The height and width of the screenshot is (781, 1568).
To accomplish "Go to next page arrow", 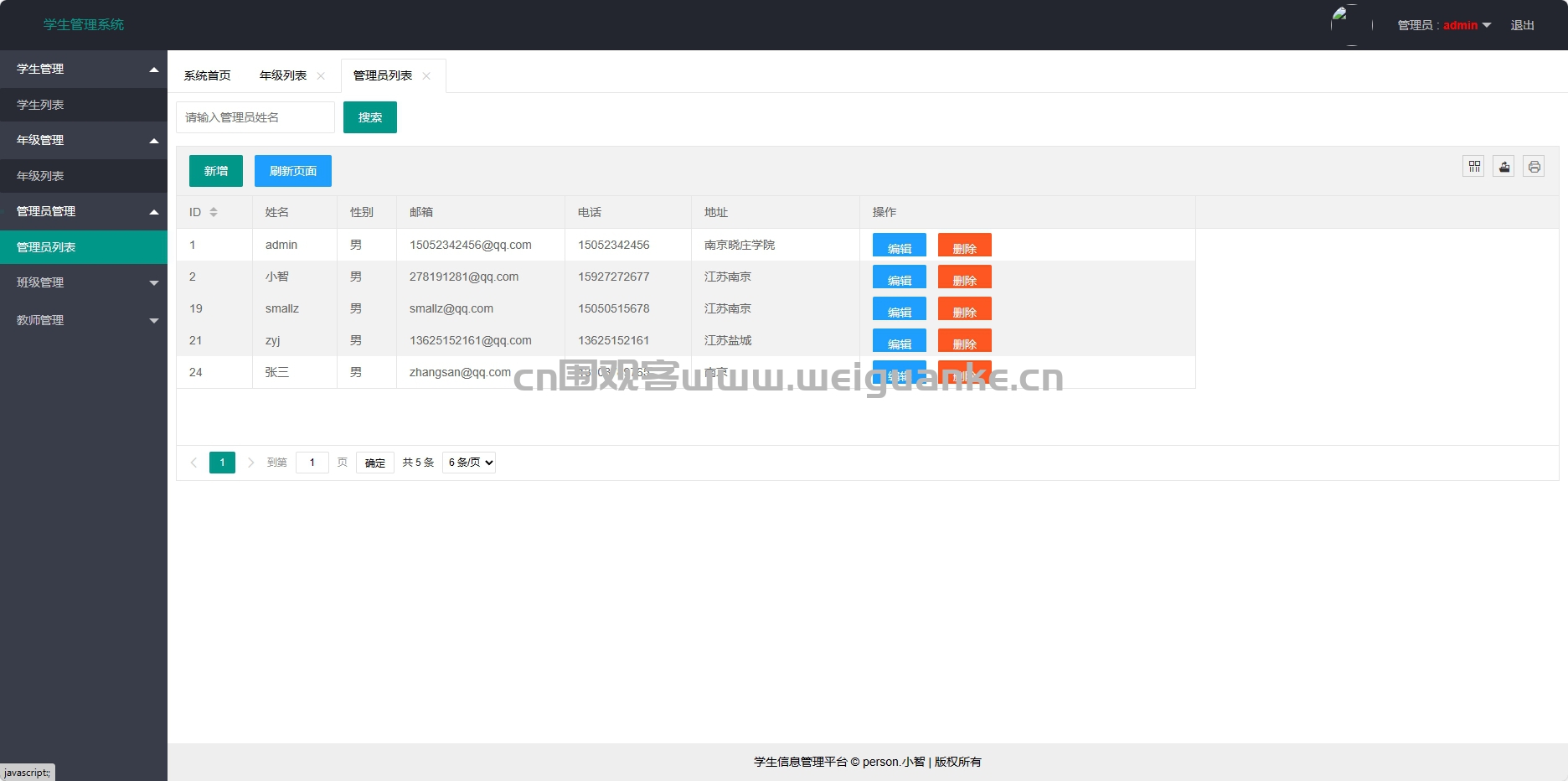I will 250,463.
